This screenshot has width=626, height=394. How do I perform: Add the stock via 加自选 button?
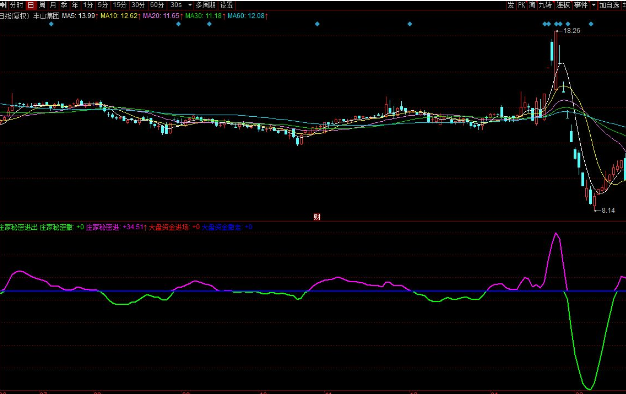[609, 5]
